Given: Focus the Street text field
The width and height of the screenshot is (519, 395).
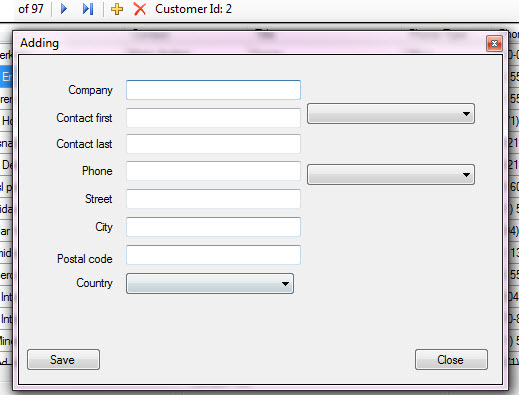Looking at the screenshot, I should [x=213, y=199].
